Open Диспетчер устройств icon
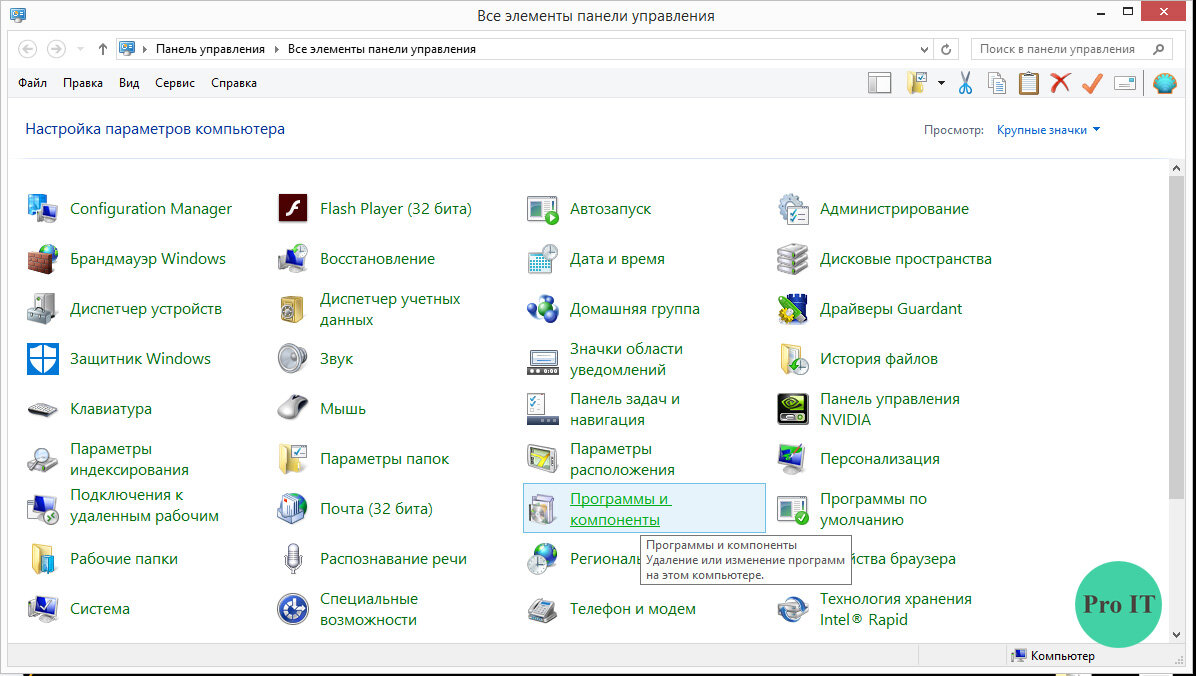The height and width of the screenshot is (676, 1196). pos(43,308)
